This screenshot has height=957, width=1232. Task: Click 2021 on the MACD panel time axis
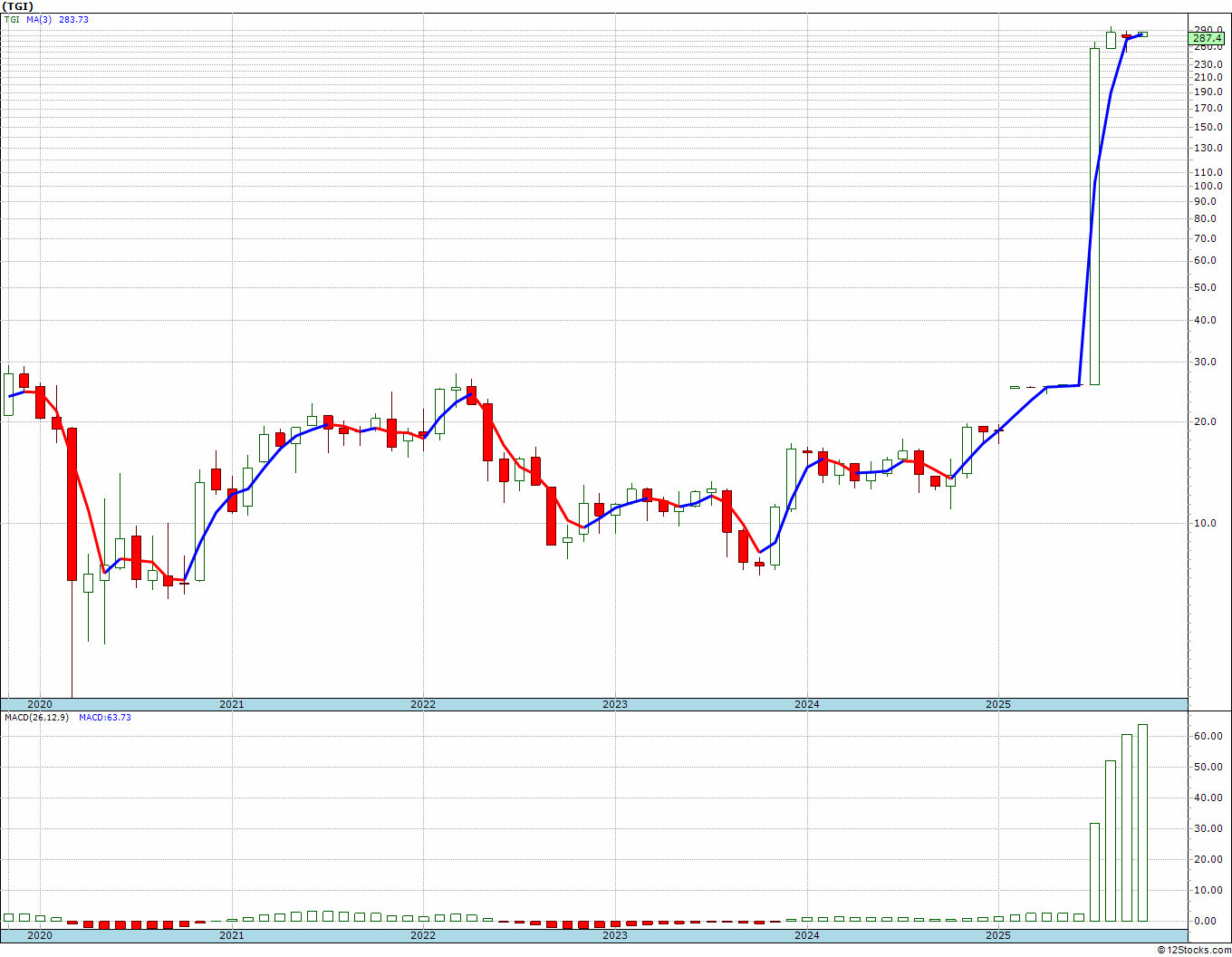(x=231, y=935)
